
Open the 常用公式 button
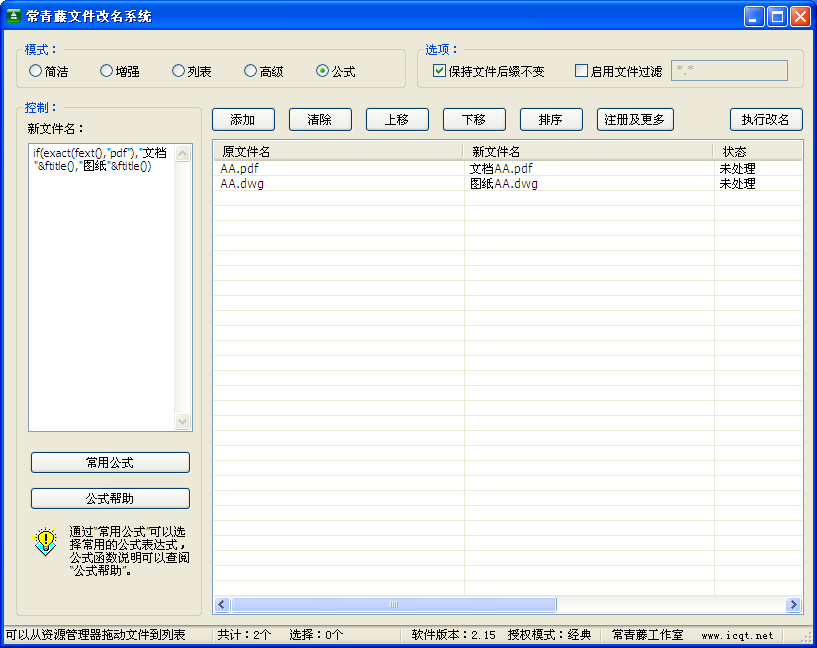[x=110, y=463]
